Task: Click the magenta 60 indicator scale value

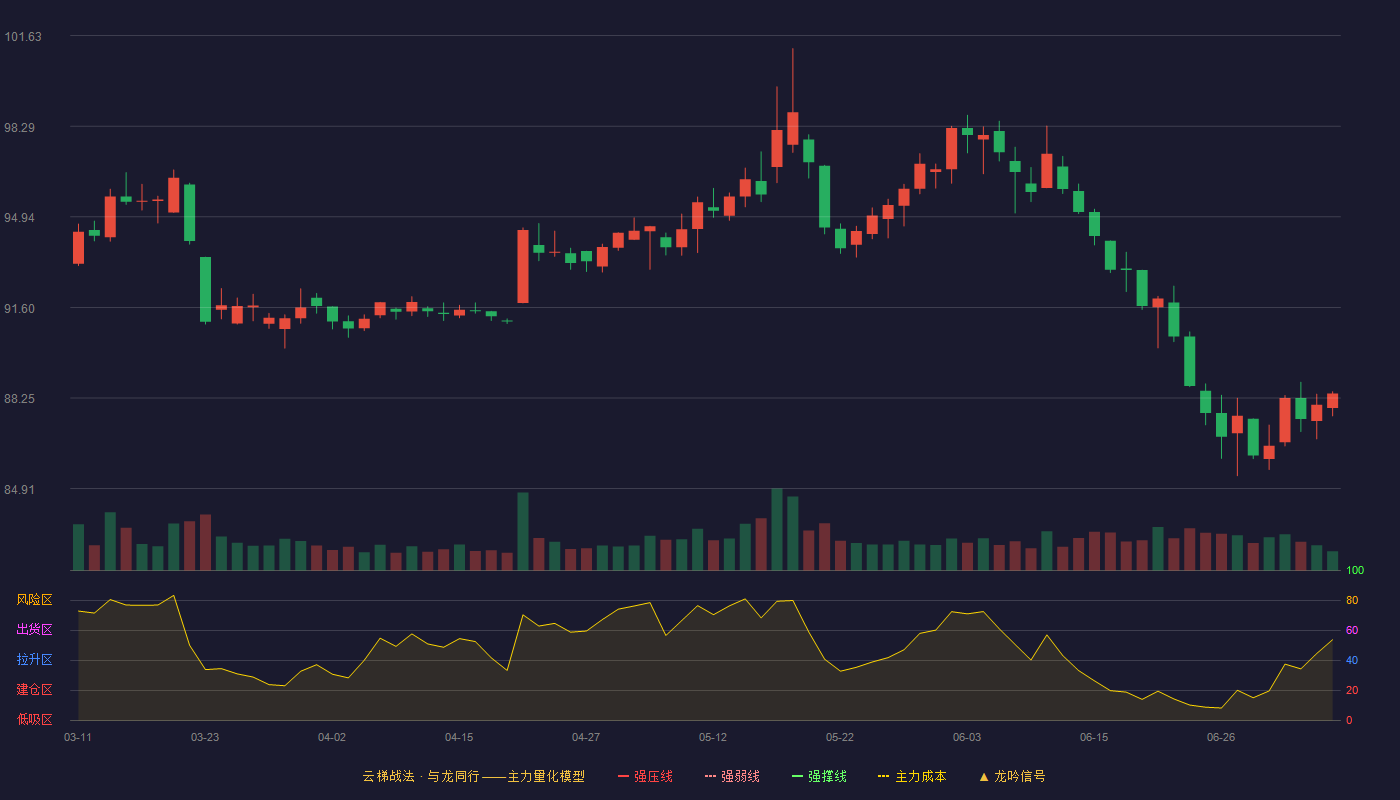Action: point(1352,630)
